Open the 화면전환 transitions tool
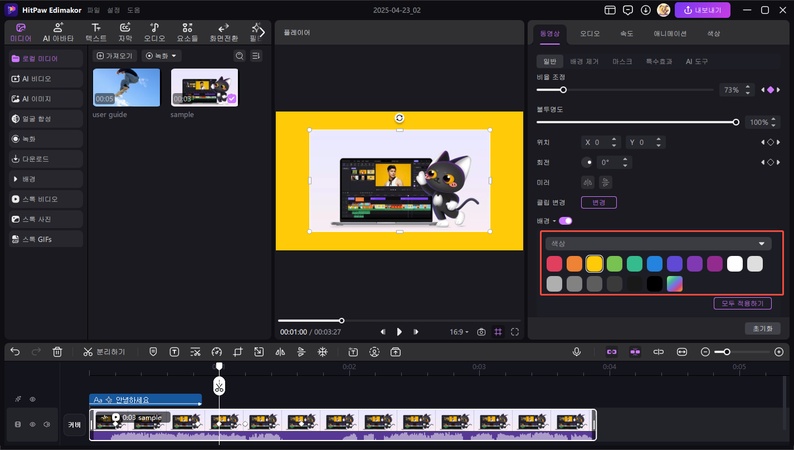794x450 pixels. [224, 32]
